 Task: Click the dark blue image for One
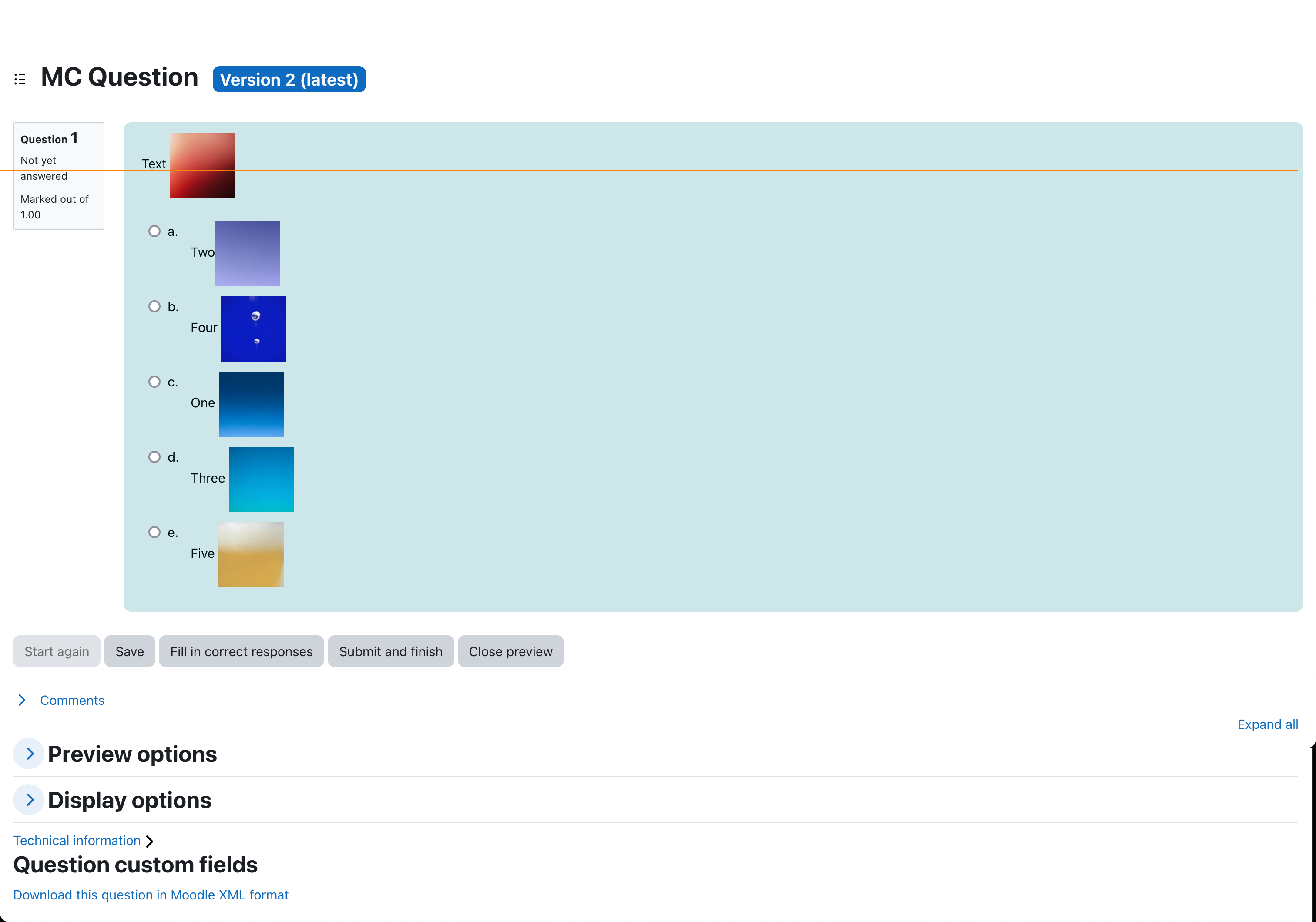pyautogui.click(x=252, y=404)
